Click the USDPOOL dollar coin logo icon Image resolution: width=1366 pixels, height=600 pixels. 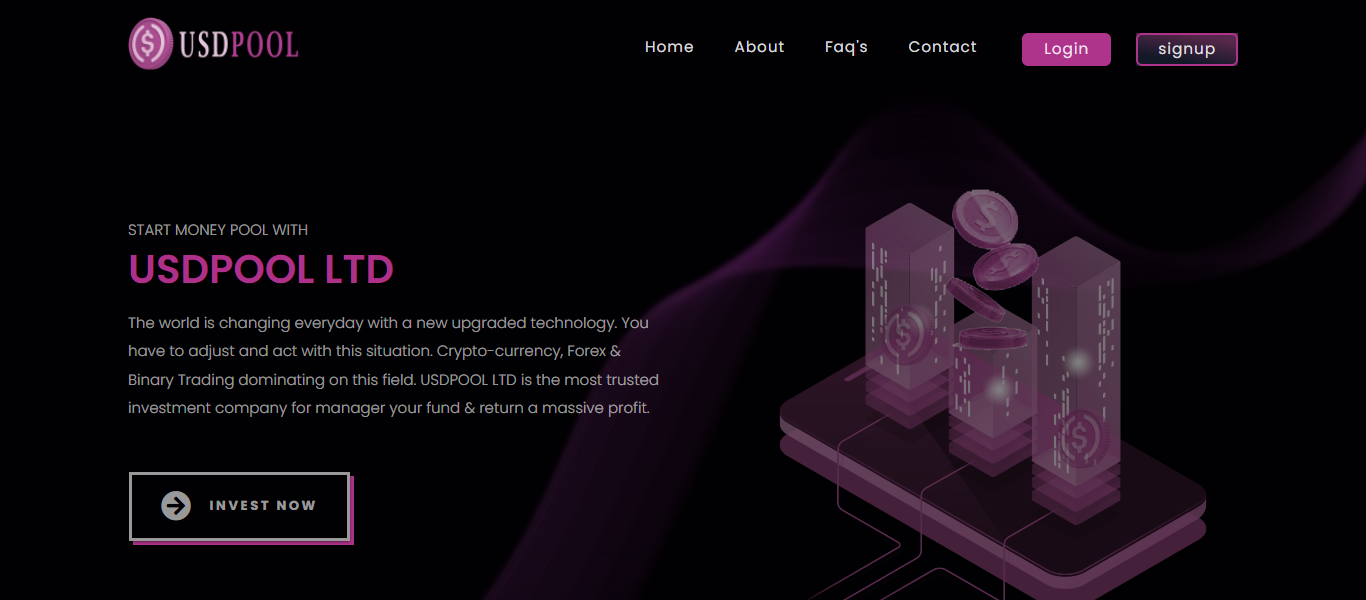coord(150,44)
